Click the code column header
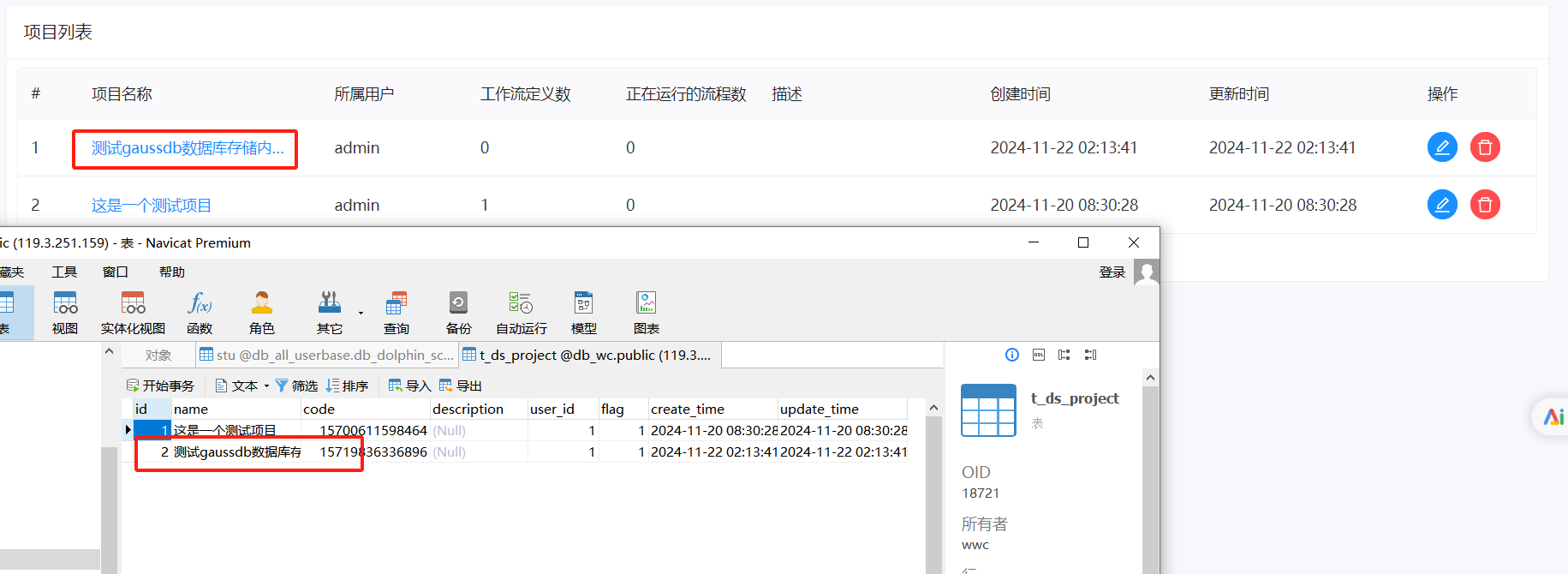 [x=366, y=409]
